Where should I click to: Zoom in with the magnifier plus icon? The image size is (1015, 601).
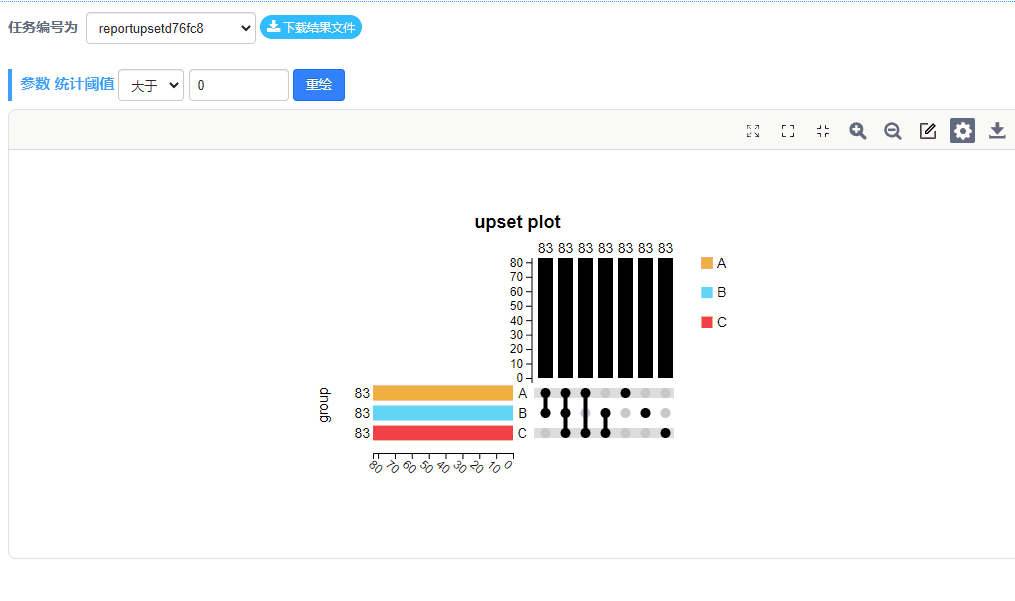click(858, 131)
